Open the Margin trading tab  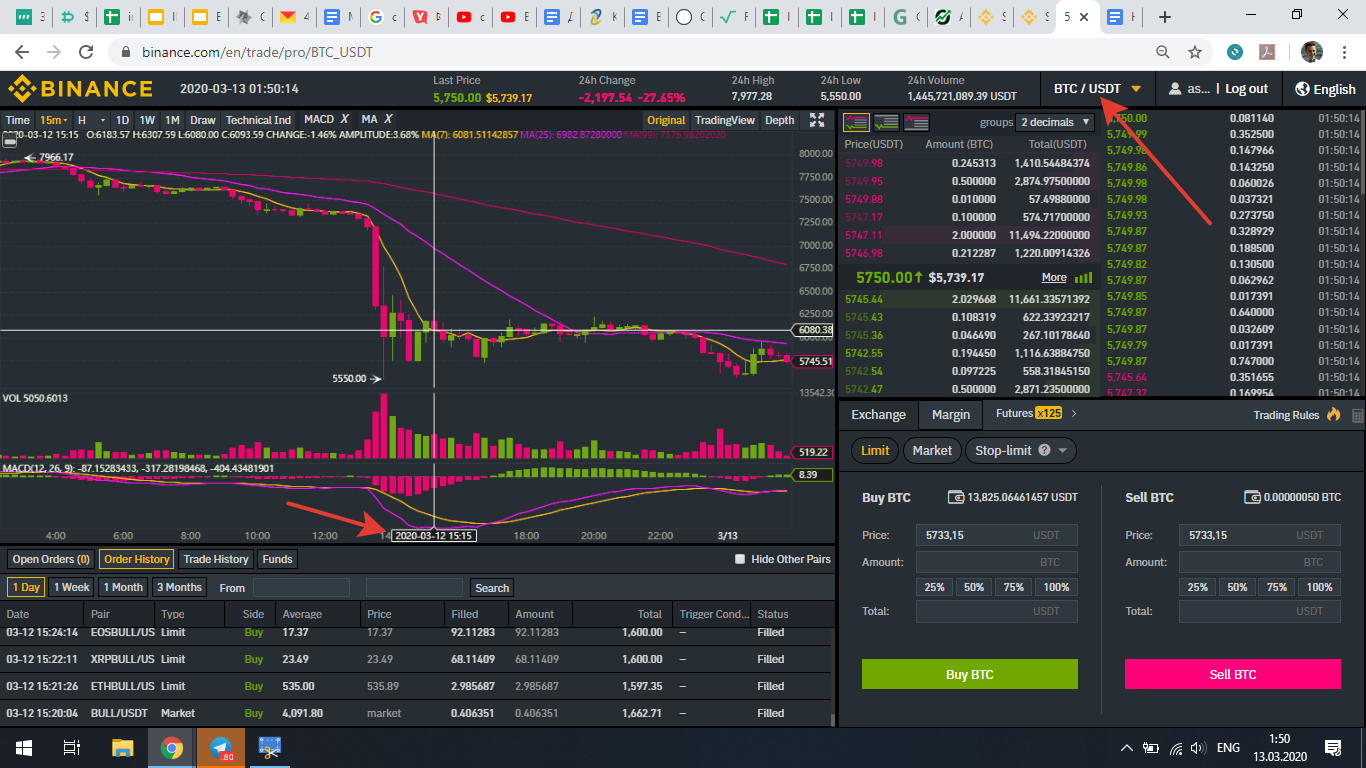(951, 414)
